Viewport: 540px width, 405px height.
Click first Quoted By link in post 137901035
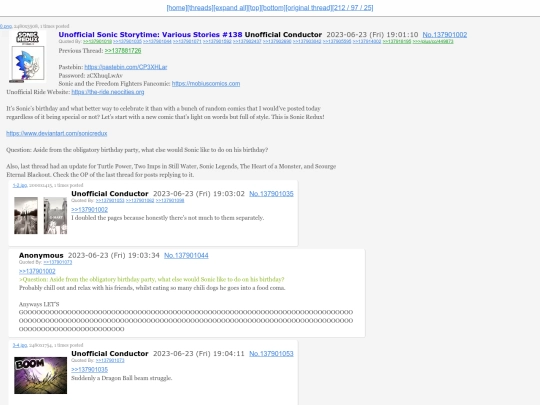[110, 200]
